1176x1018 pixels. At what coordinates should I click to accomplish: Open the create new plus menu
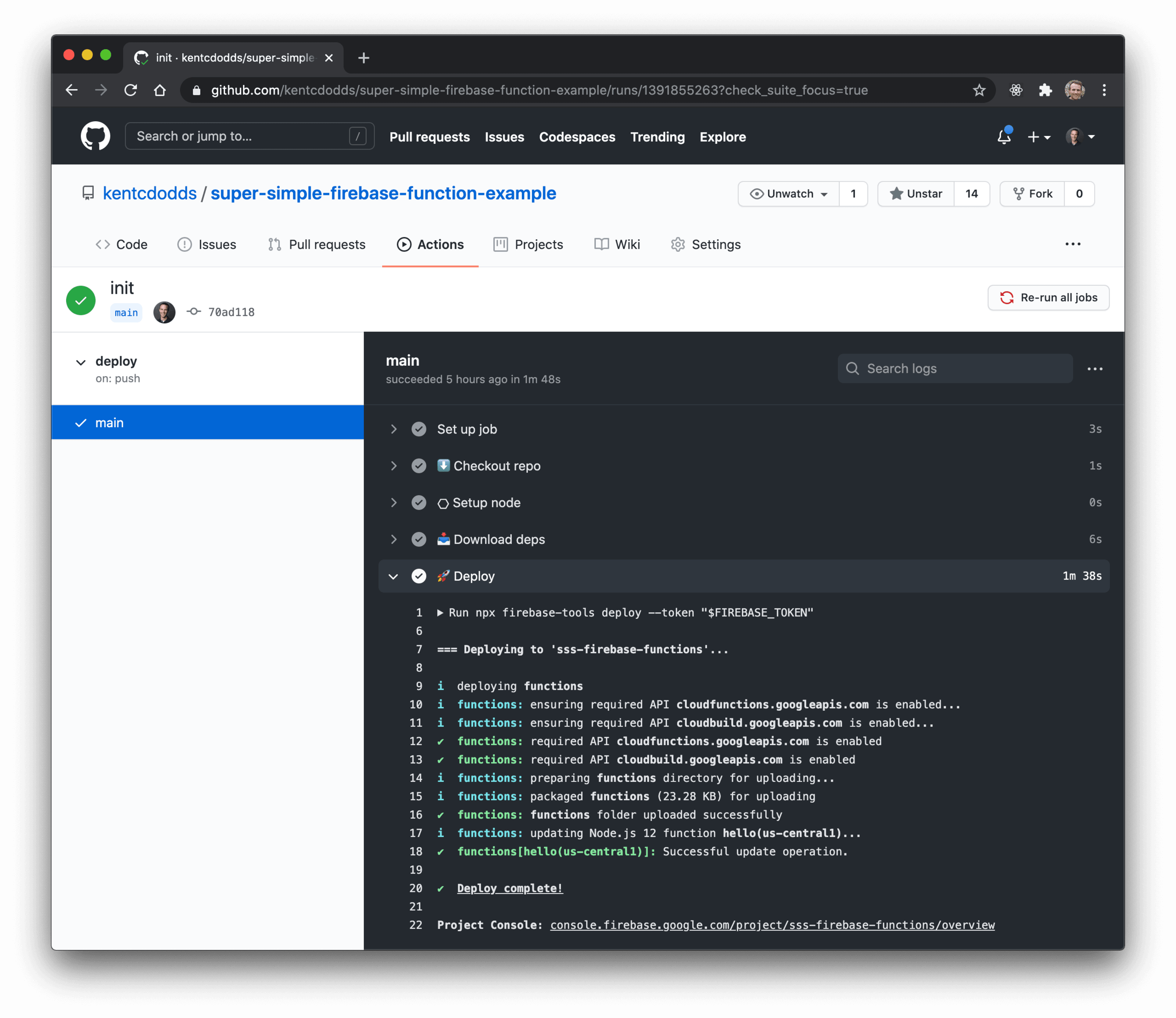pyautogui.click(x=1039, y=137)
